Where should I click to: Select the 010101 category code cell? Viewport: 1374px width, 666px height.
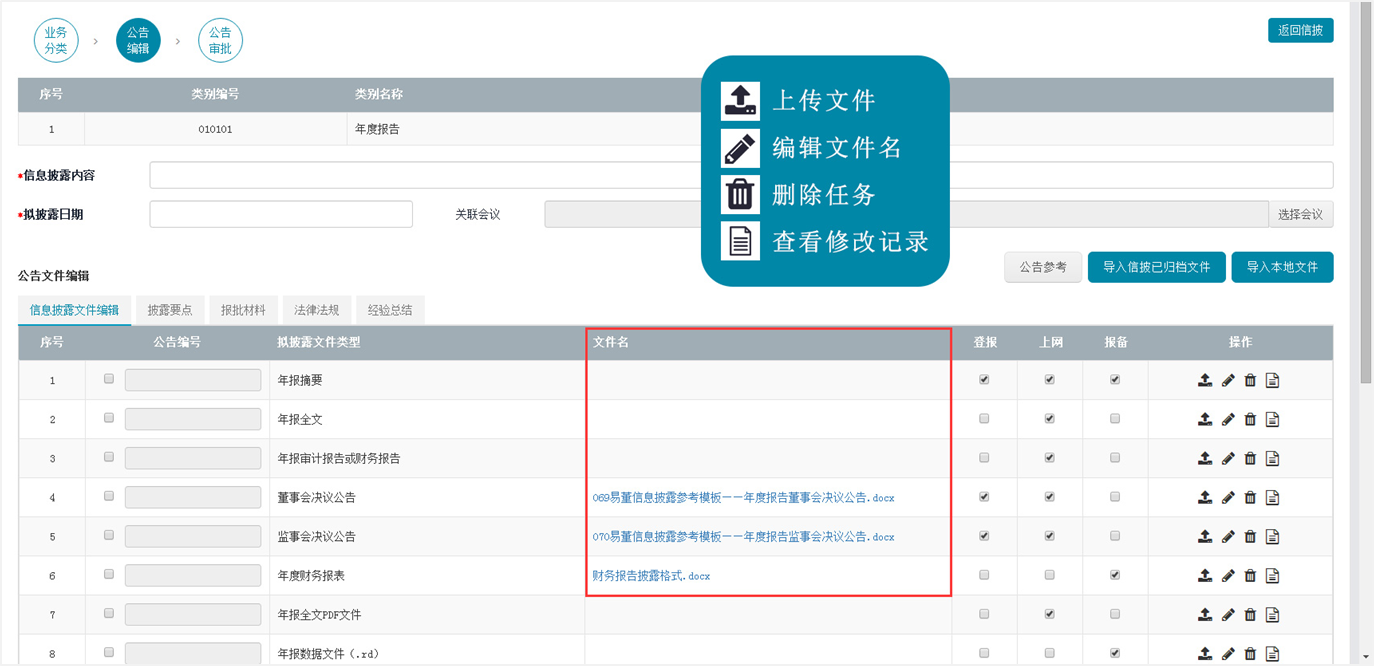[x=215, y=129]
